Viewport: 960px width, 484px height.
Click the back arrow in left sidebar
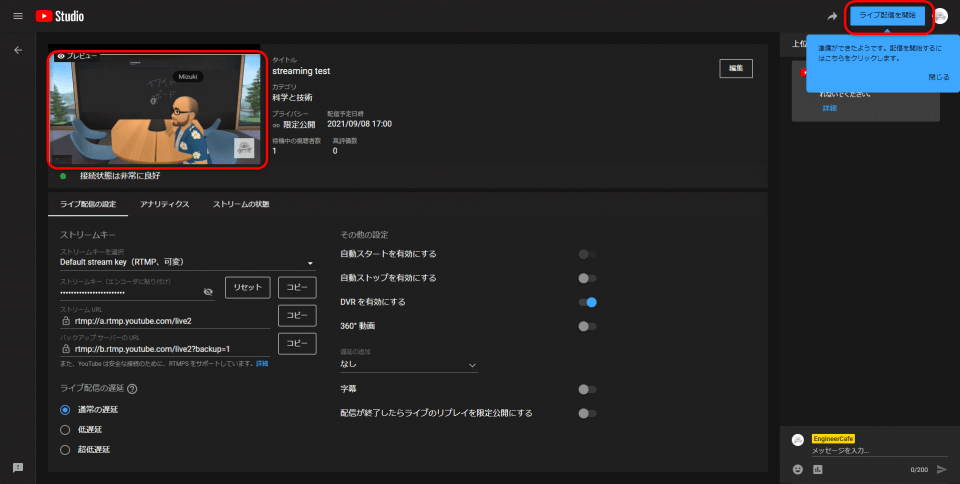click(x=17, y=49)
